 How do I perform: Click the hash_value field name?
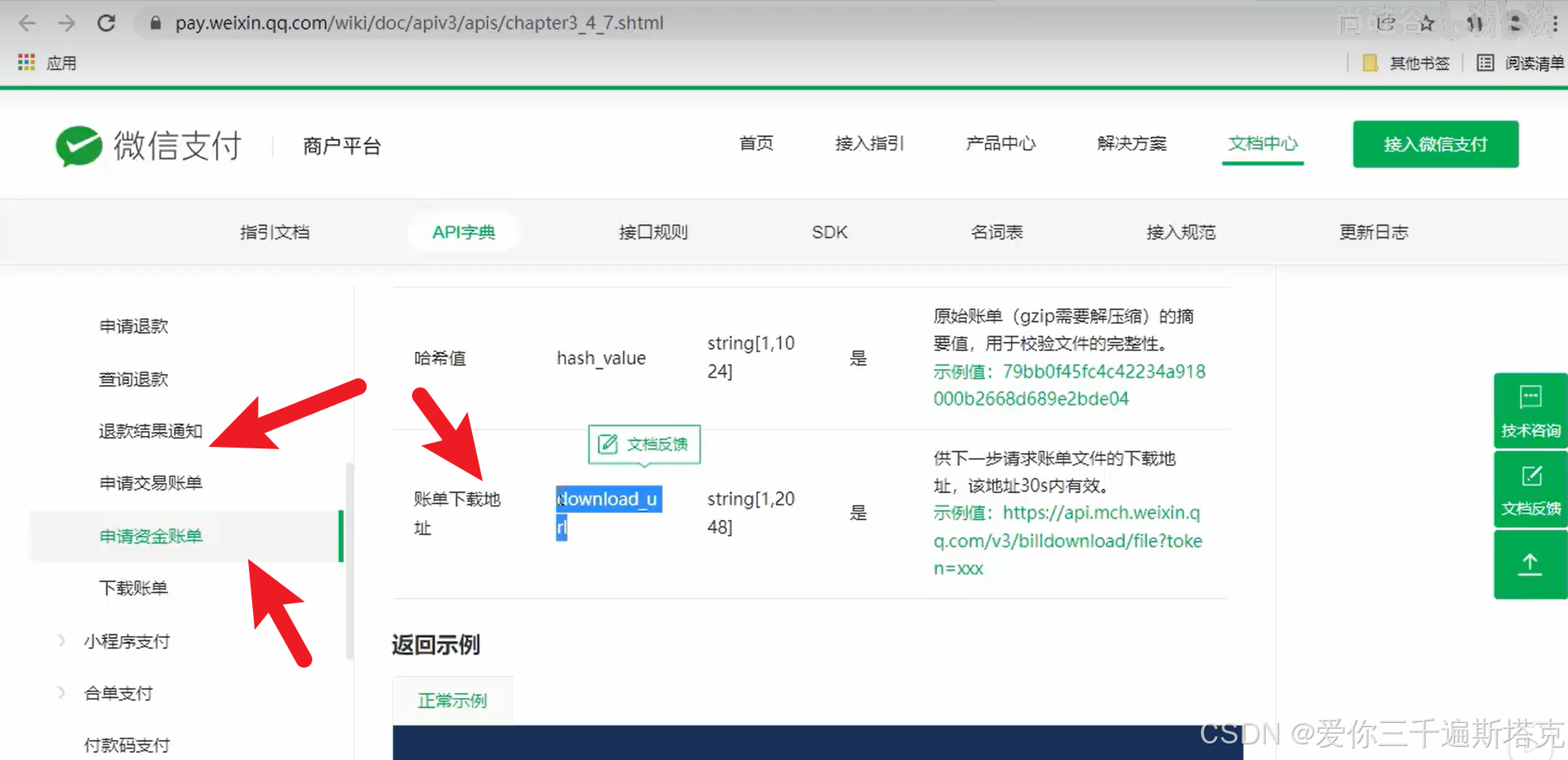(601, 358)
